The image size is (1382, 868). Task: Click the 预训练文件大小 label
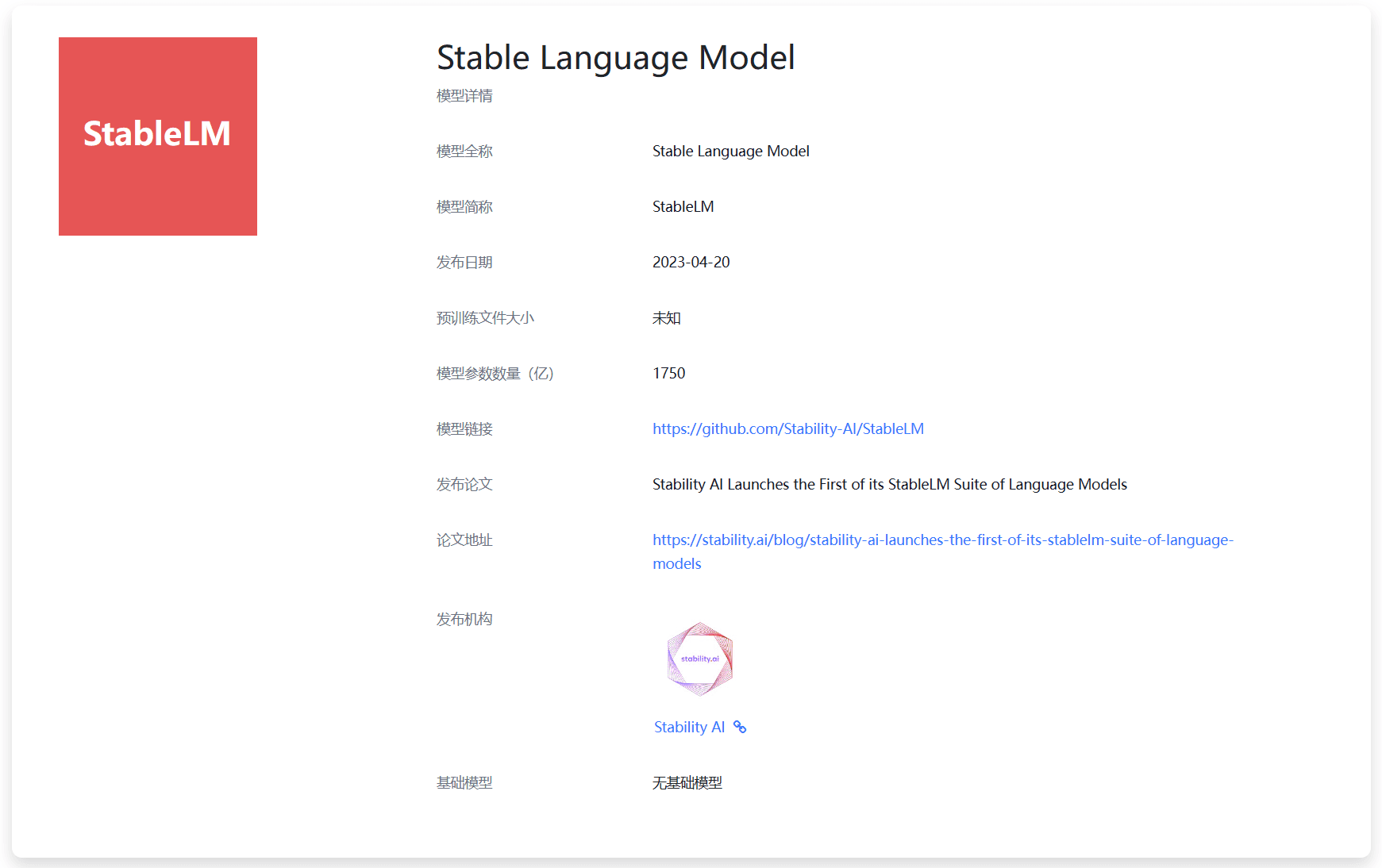point(484,317)
